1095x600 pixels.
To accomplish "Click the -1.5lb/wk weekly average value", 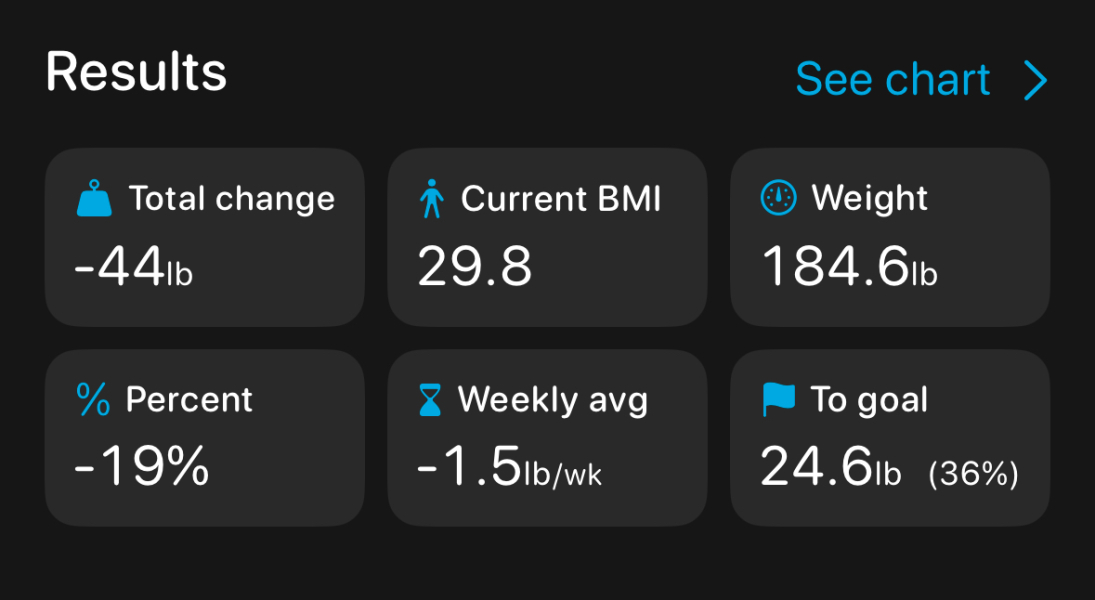I will [509, 467].
